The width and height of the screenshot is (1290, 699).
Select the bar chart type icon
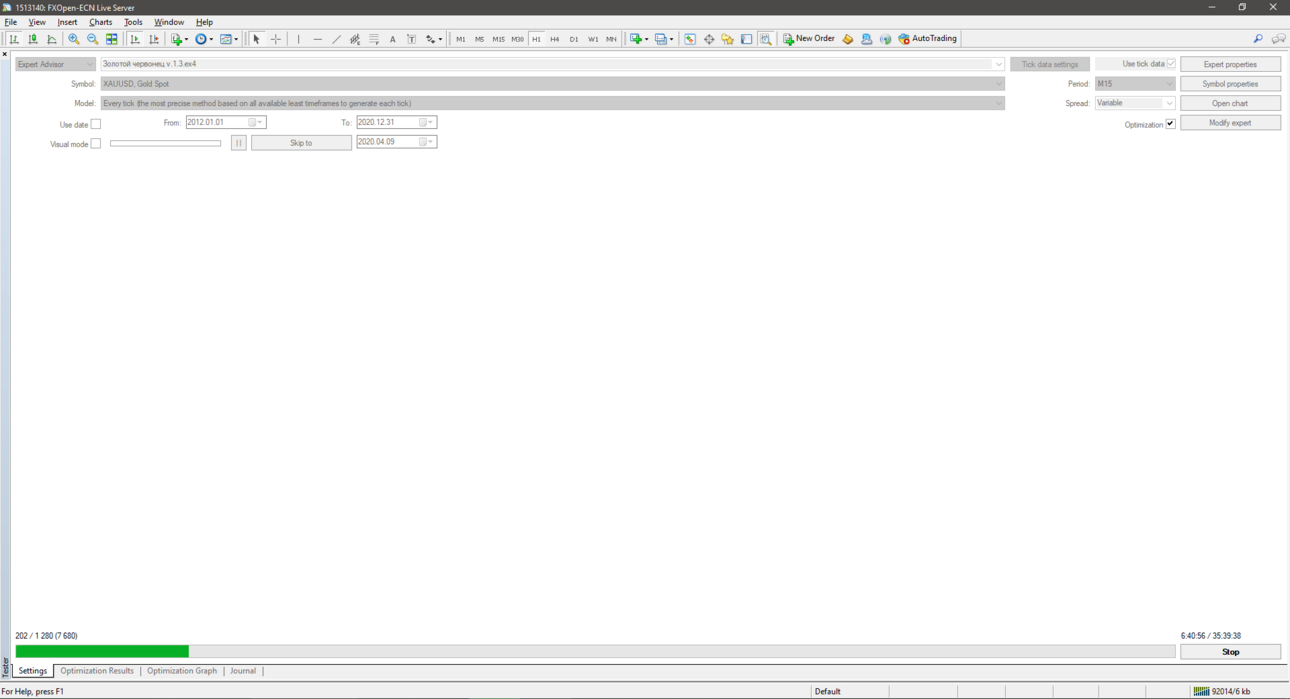click(x=14, y=39)
